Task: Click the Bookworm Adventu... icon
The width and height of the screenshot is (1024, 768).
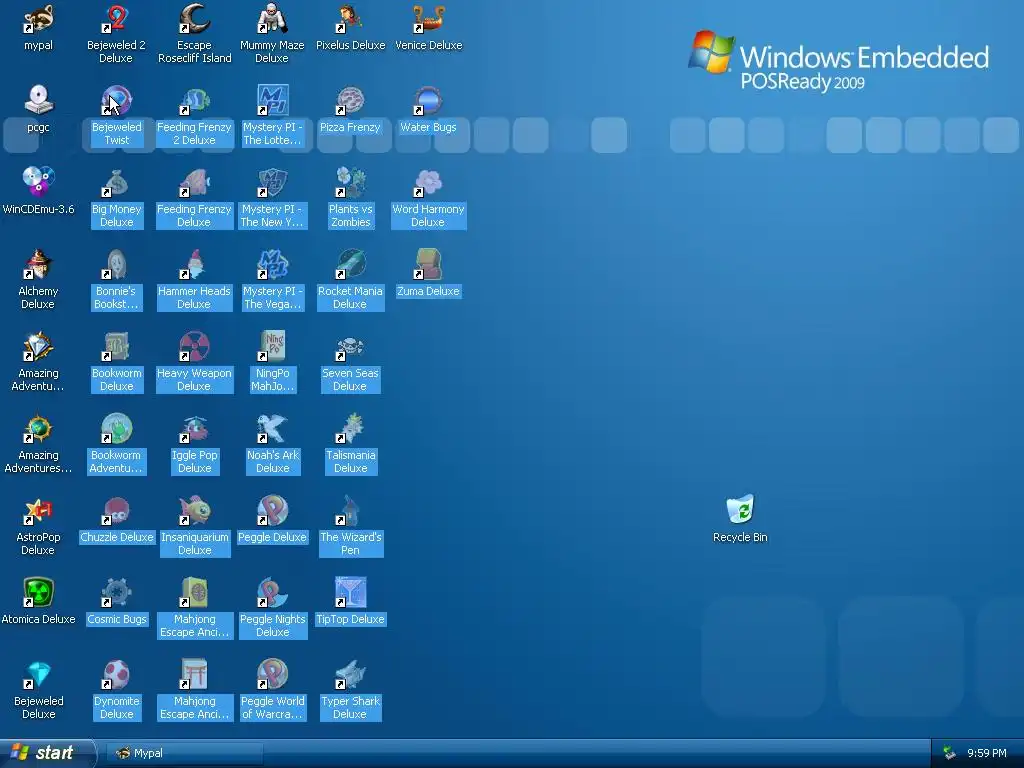Action: pos(116,428)
